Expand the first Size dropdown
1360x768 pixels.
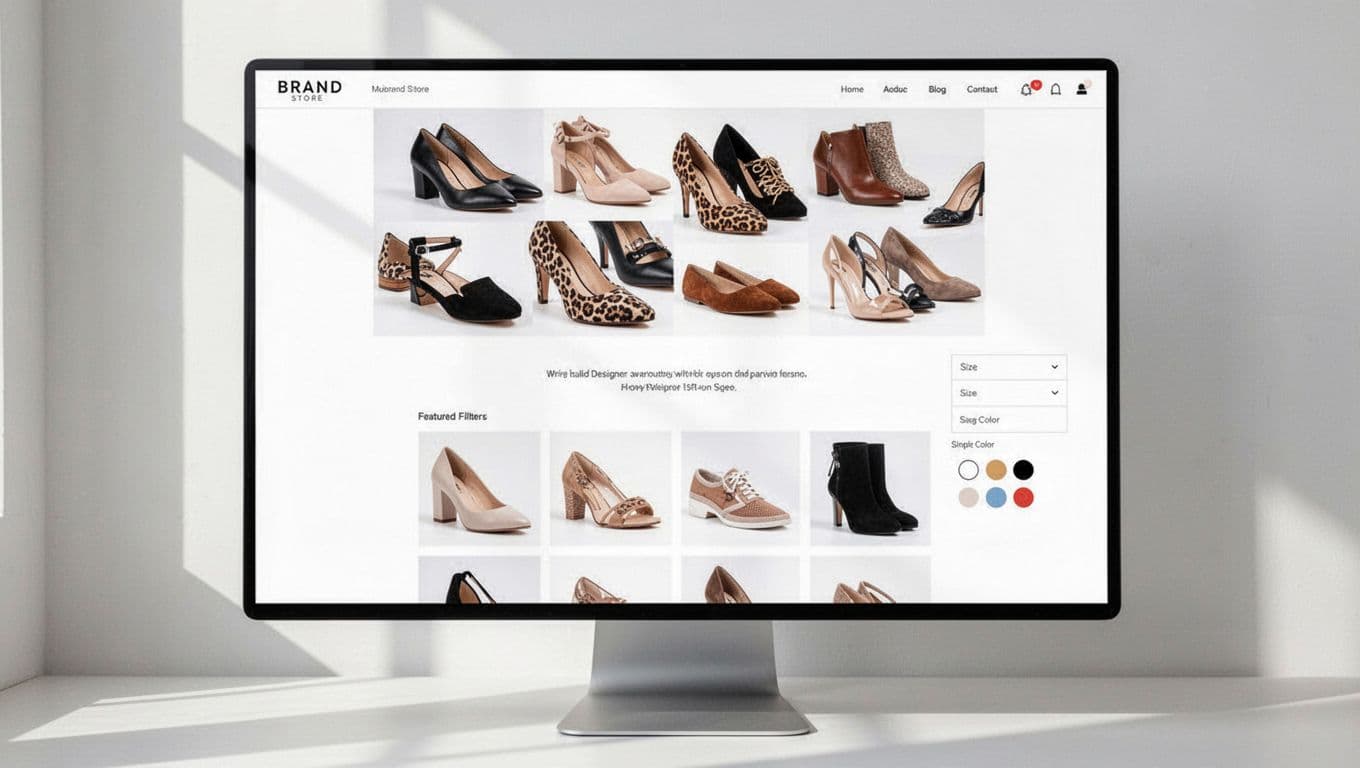coord(1008,366)
